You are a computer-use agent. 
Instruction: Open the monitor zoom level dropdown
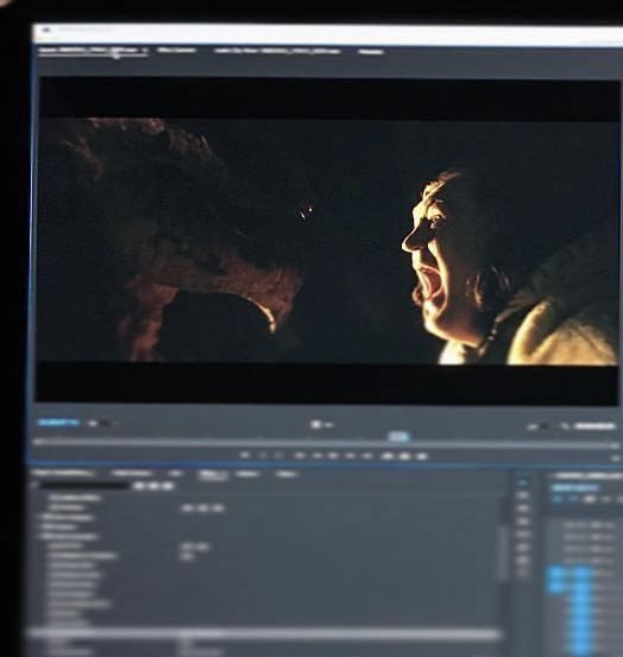100,424
